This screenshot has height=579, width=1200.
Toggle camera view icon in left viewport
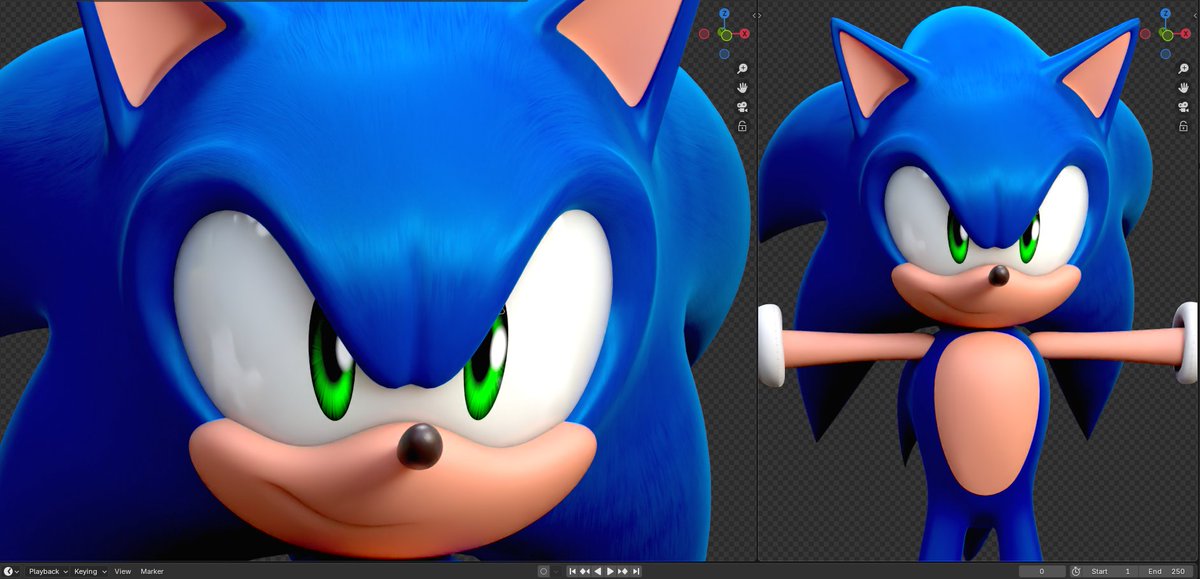tap(742, 107)
